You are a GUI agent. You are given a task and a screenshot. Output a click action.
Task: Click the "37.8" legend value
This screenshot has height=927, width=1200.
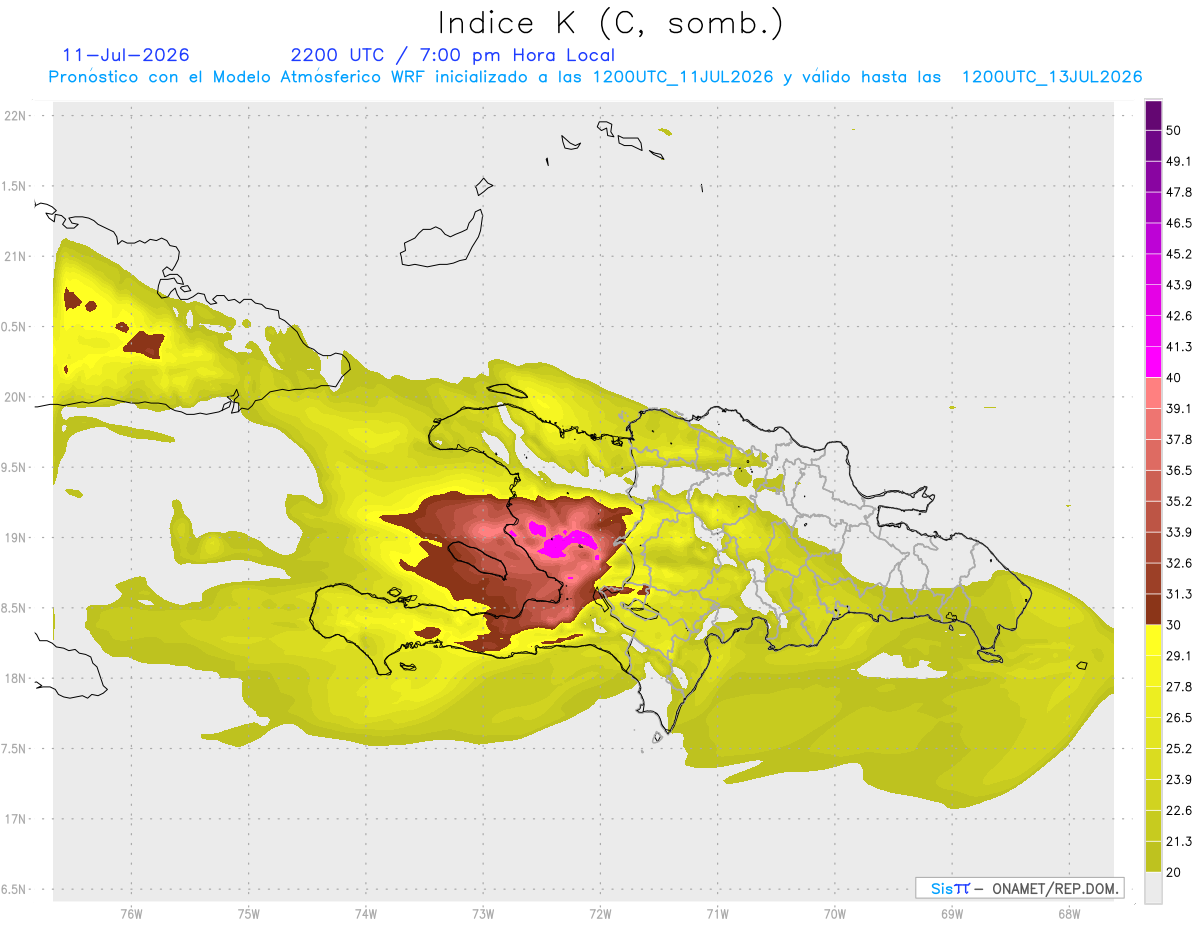pos(1179,439)
